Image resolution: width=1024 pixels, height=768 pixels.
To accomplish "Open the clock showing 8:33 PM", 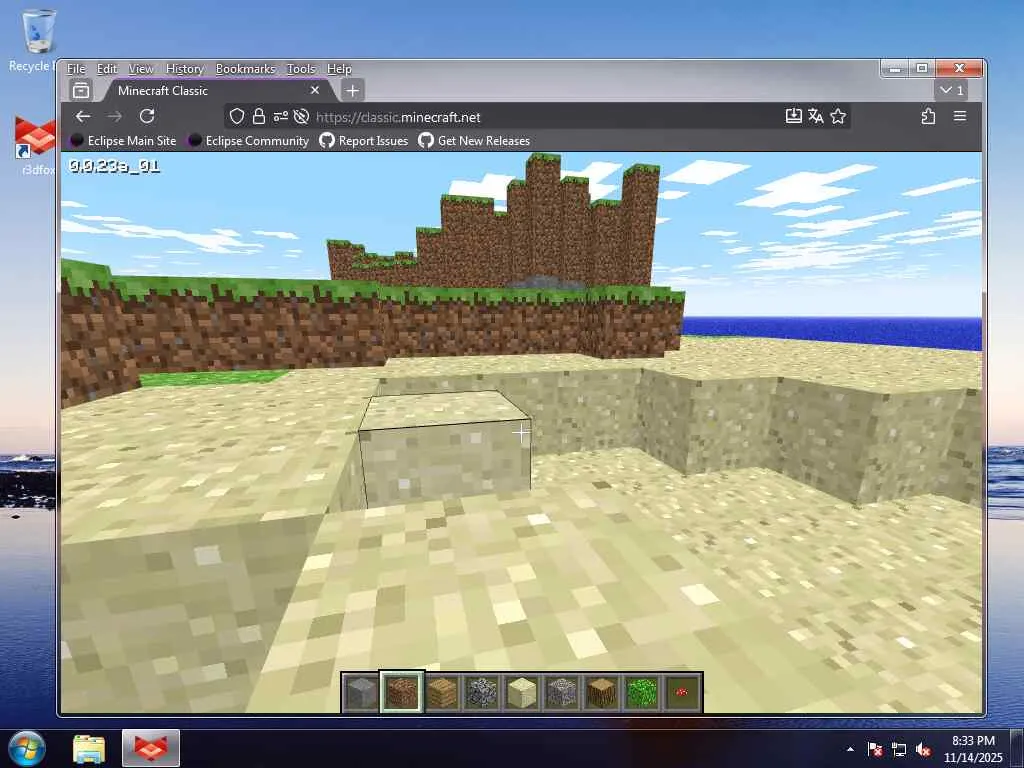I will pos(973,749).
